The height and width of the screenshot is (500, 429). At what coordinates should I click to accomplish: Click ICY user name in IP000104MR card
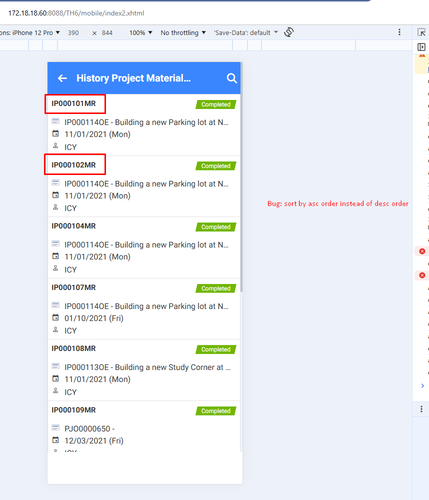[x=70, y=270]
